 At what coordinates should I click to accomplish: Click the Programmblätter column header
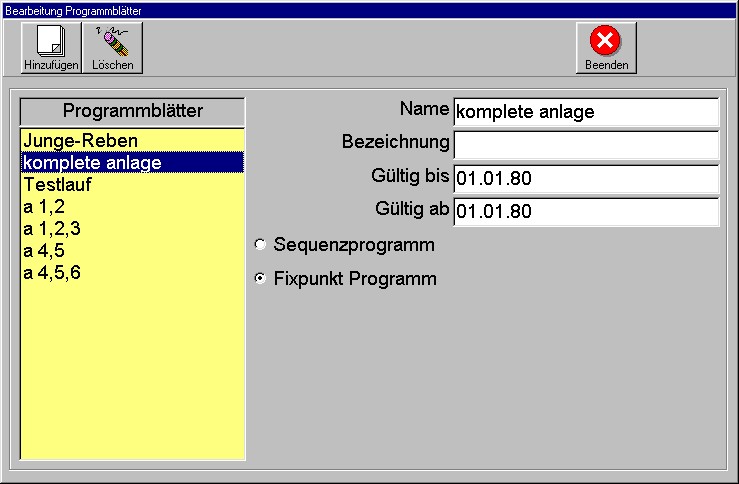point(133,110)
